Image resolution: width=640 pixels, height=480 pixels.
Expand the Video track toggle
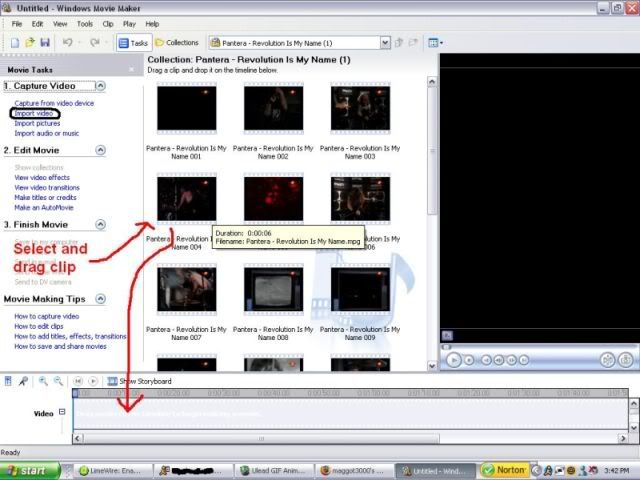tap(62, 412)
